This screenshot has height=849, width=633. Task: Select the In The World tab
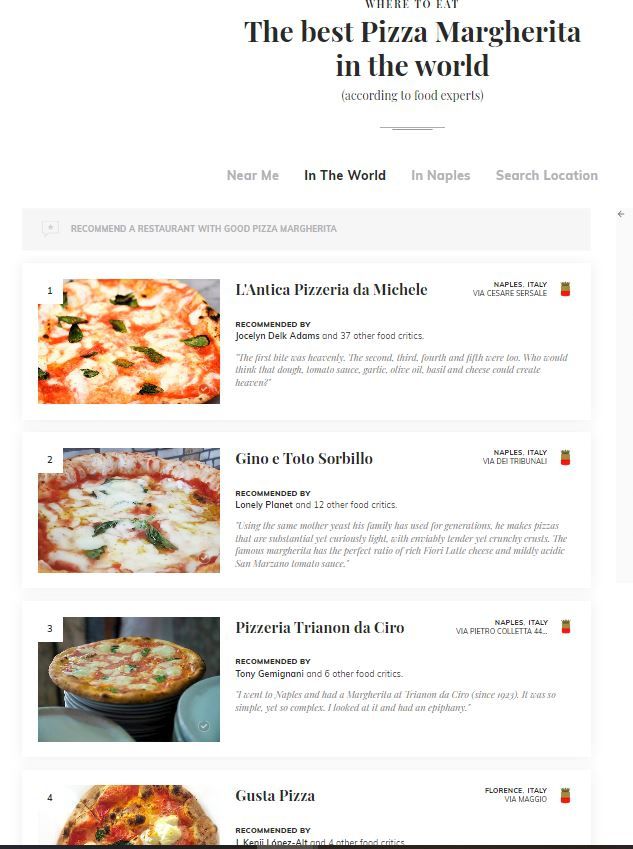(345, 175)
